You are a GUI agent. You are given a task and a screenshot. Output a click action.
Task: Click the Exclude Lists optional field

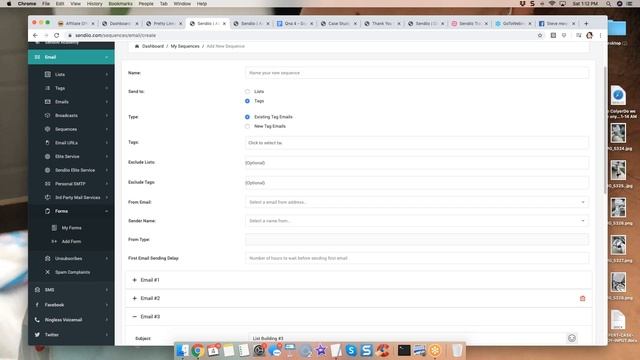click(x=417, y=163)
